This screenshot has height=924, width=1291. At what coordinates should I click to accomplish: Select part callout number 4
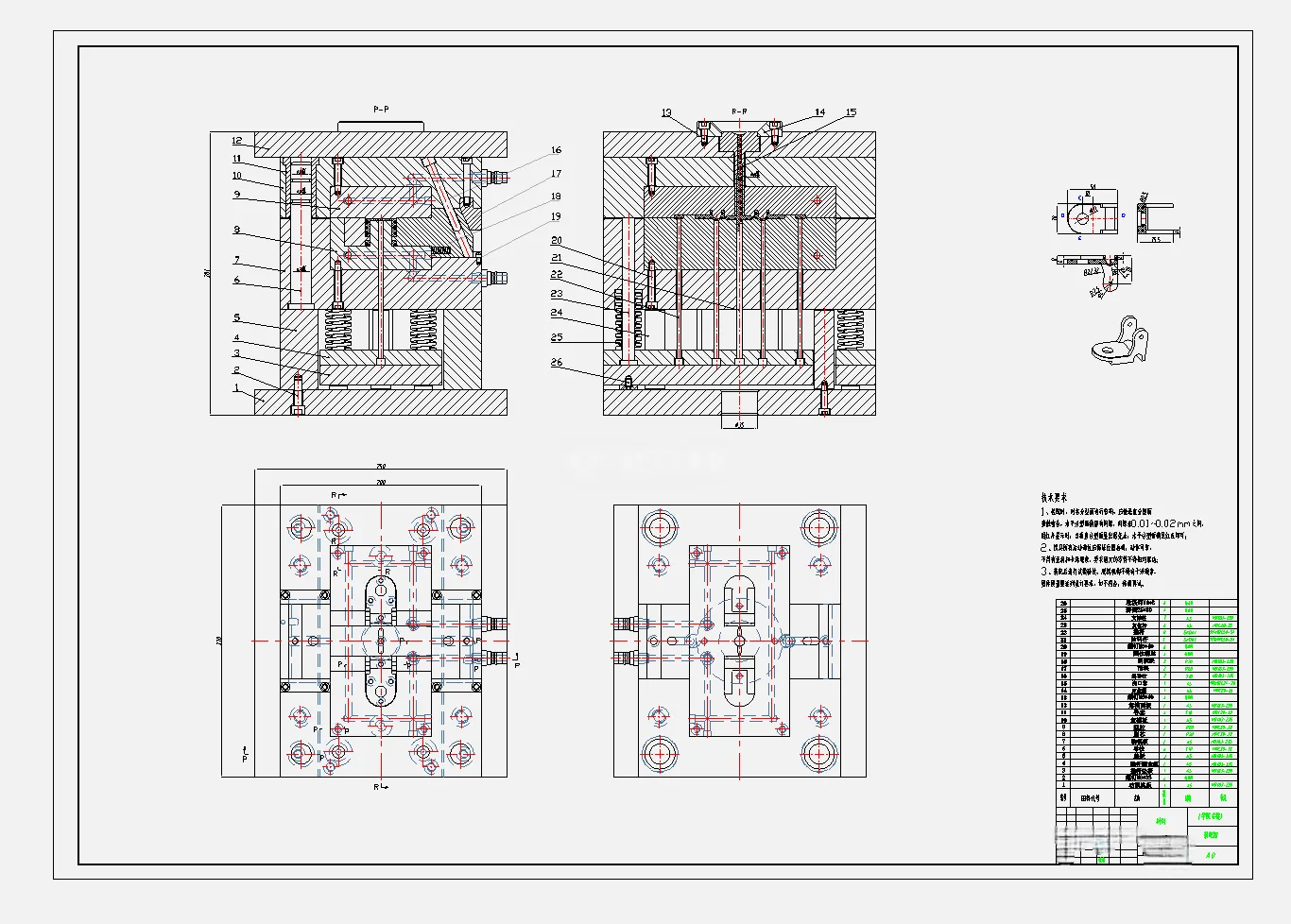[237, 337]
